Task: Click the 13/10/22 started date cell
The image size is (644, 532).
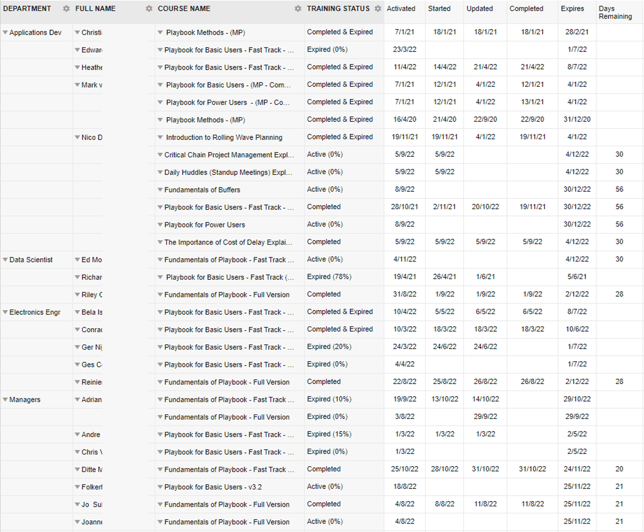Action: point(444,399)
